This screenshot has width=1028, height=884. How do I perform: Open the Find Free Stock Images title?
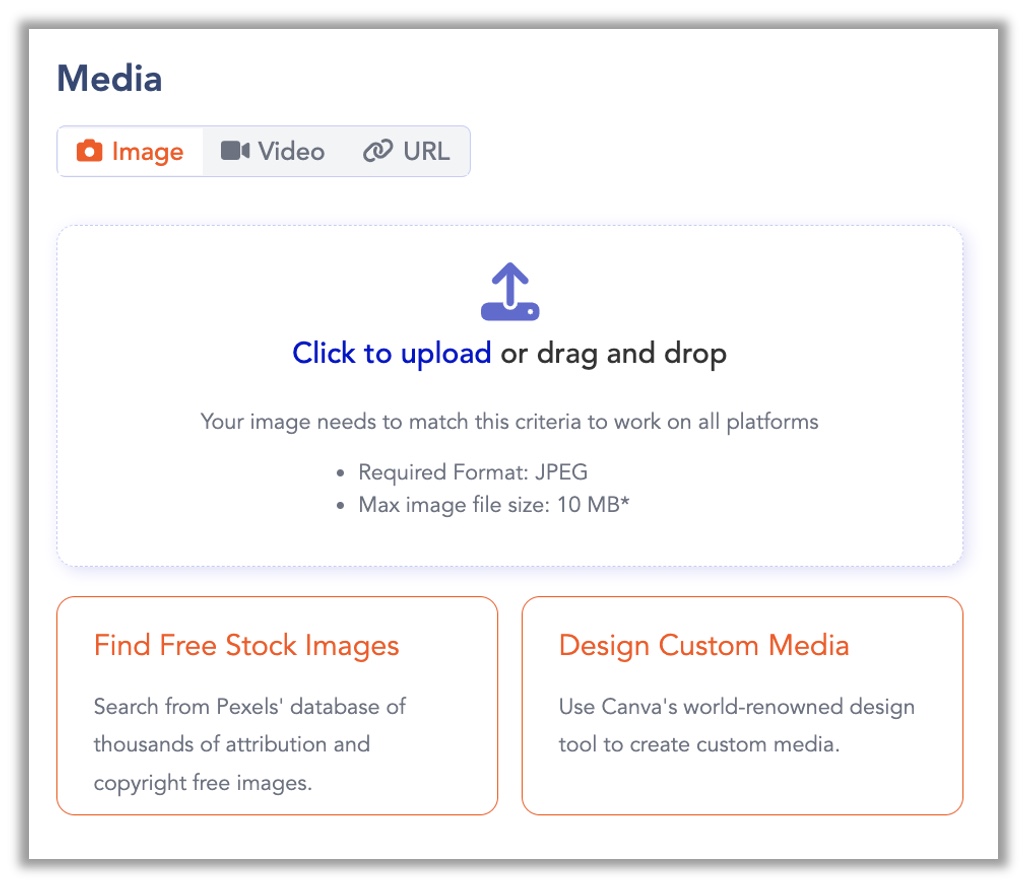coord(246,645)
